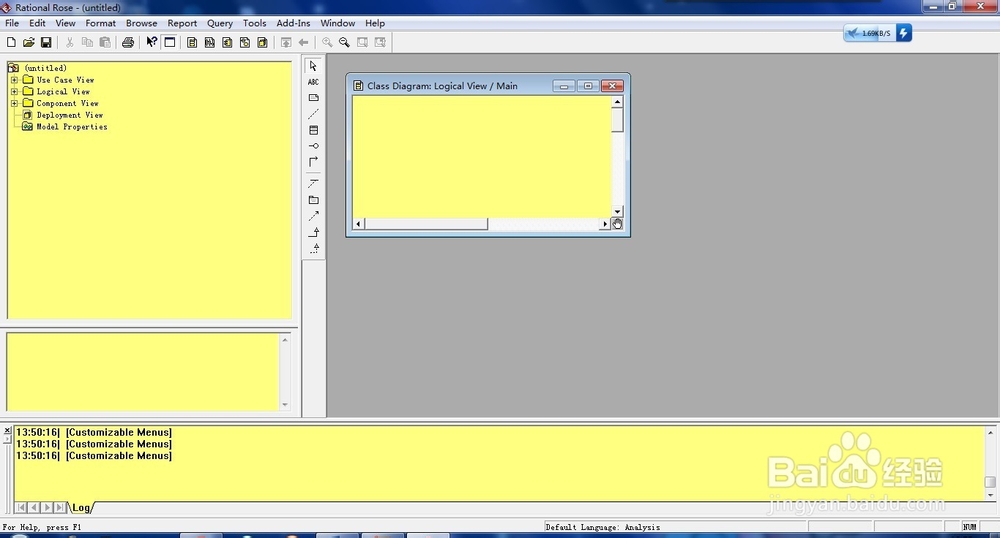
Task: Select the Class tool
Action: coord(313,130)
